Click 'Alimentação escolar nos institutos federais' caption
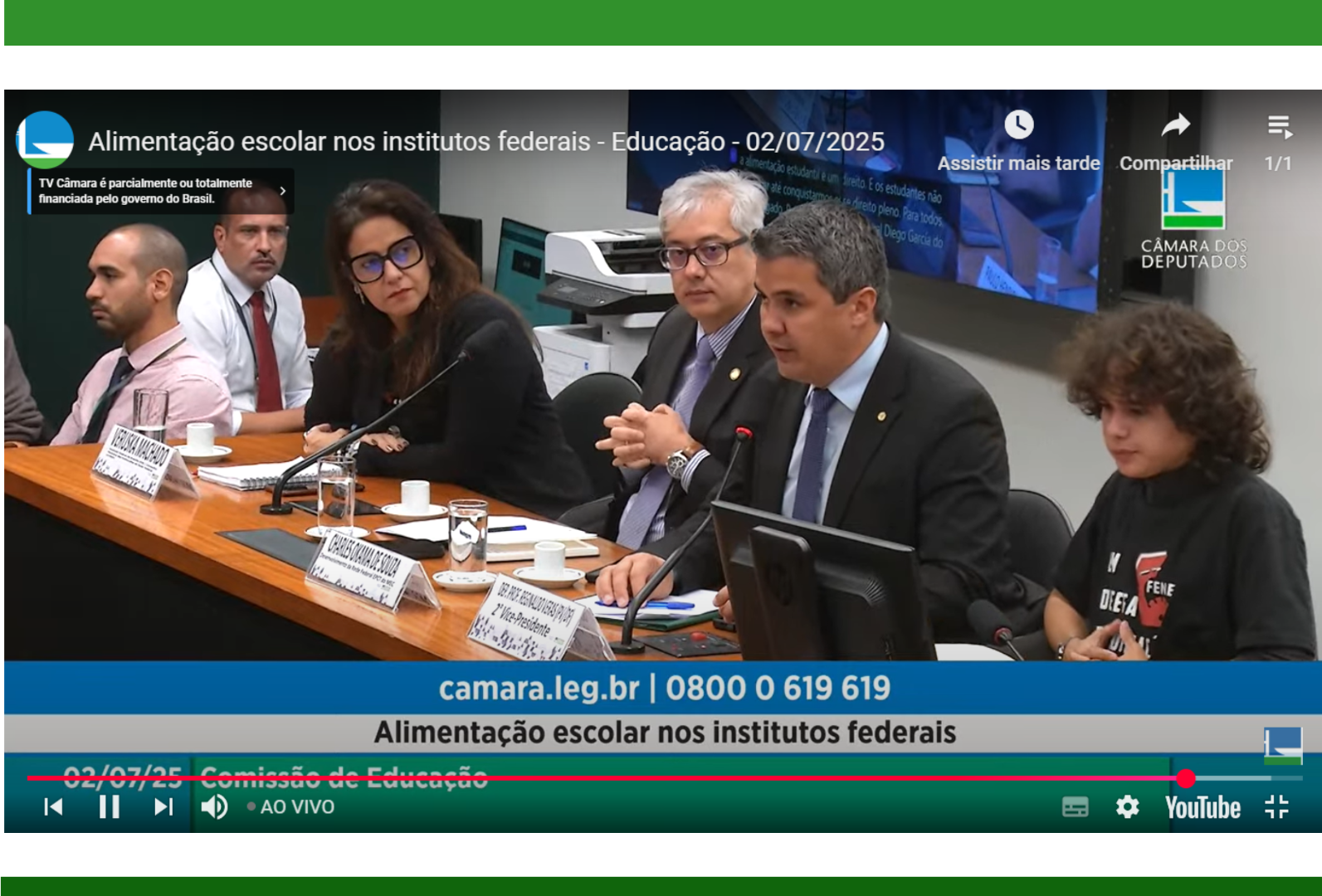This screenshot has width=1322, height=896. pos(665,733)
